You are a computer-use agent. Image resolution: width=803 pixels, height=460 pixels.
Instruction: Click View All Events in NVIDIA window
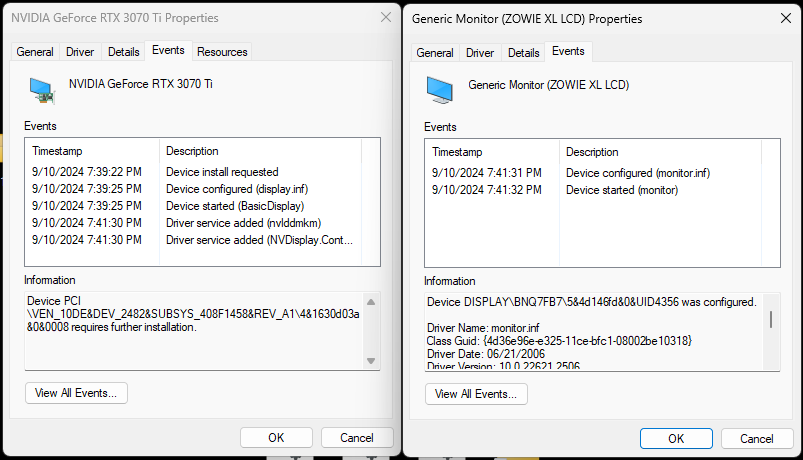click(x=76, y=393)
